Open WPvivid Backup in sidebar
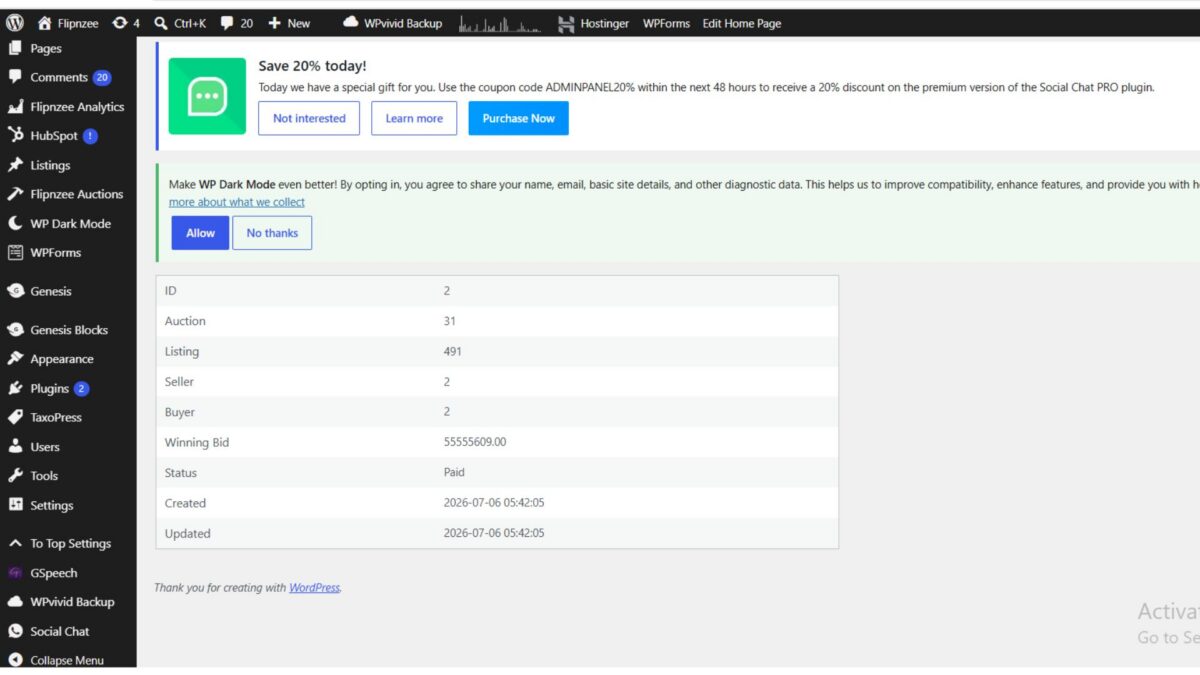The image size is (1200, 675). tap(72, 602)
